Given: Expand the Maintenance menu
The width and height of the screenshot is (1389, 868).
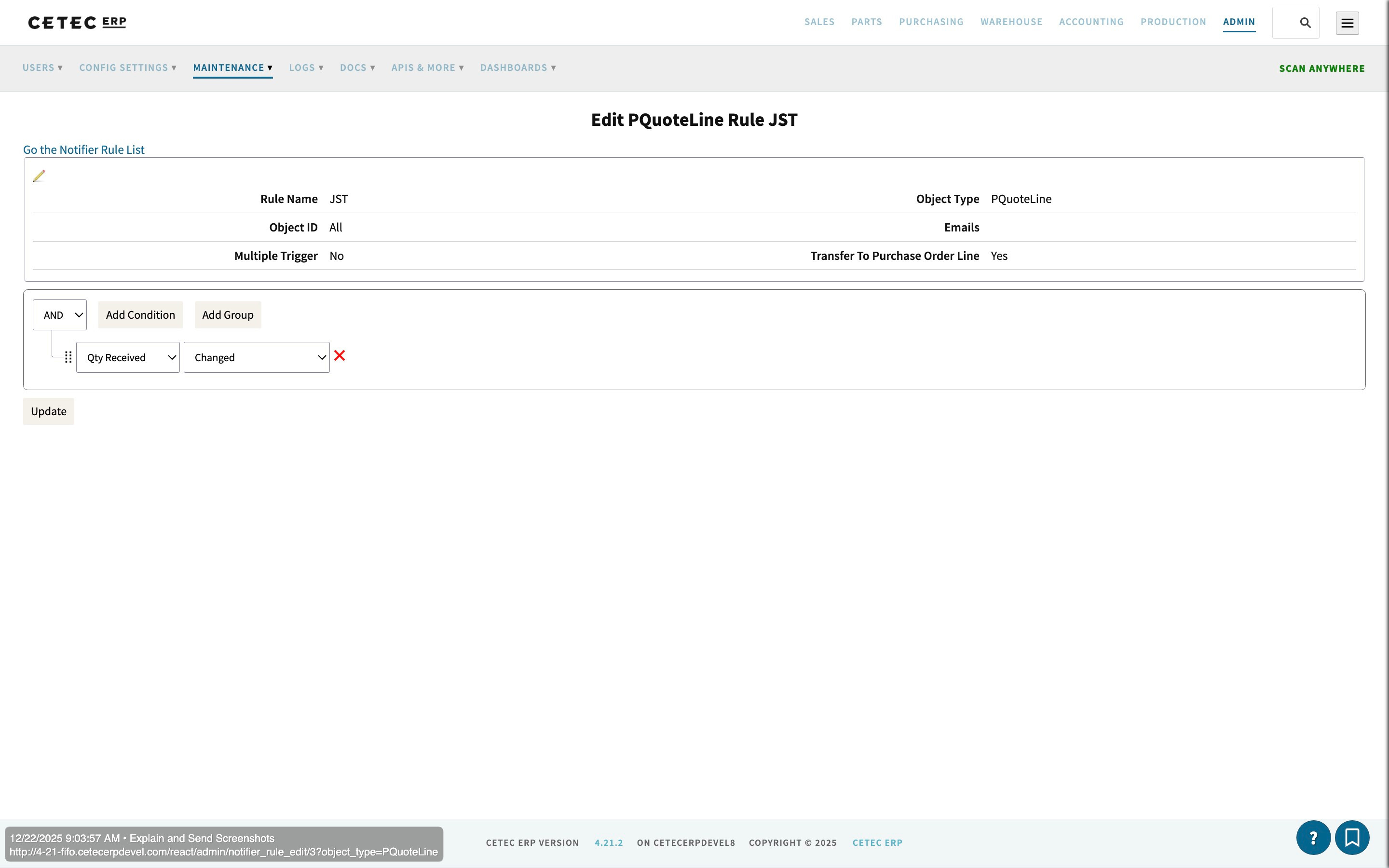Looking at the screenshot, I should (232, 68).
